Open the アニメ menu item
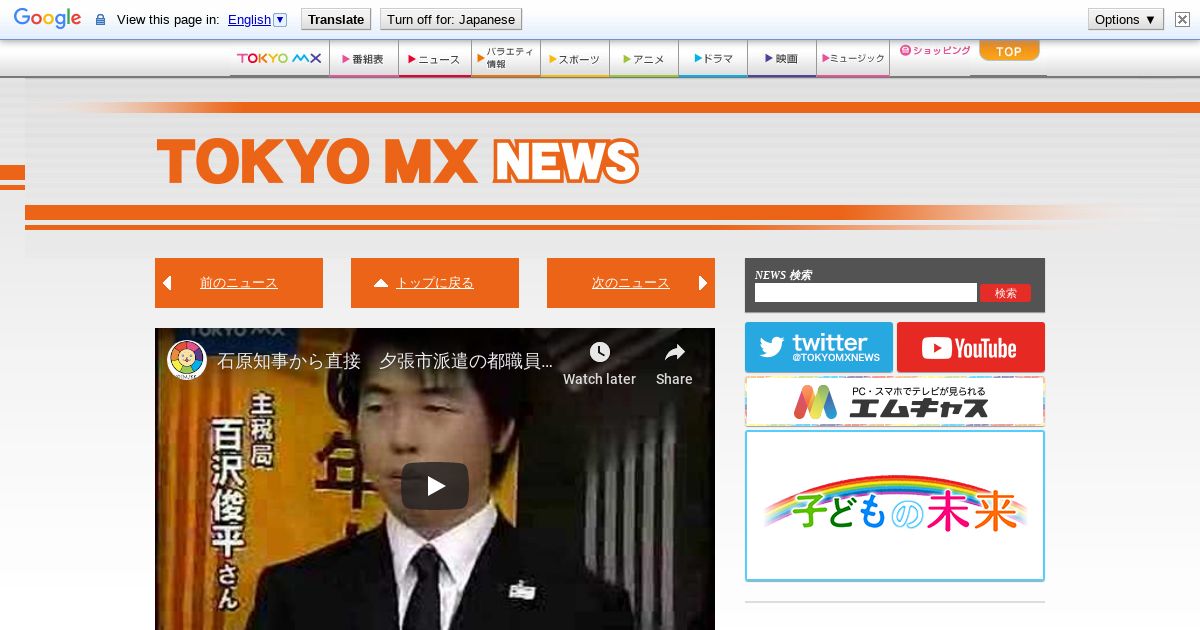Viewport: 1200px width, 630px height. [644, 59]
